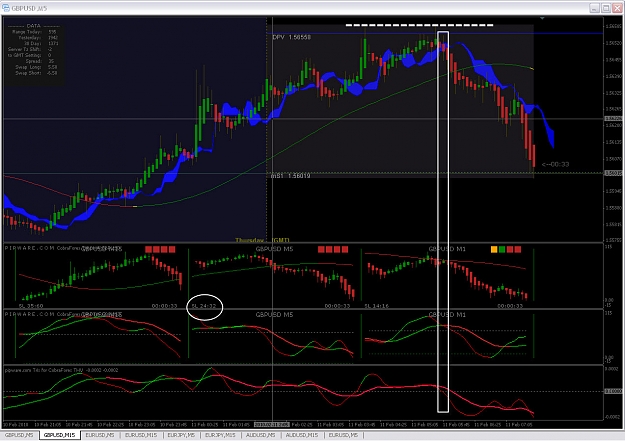Click the mS1 1.56019 support label
The height and width of the screenshot is (441, 625).
click(x=290, y=176)
